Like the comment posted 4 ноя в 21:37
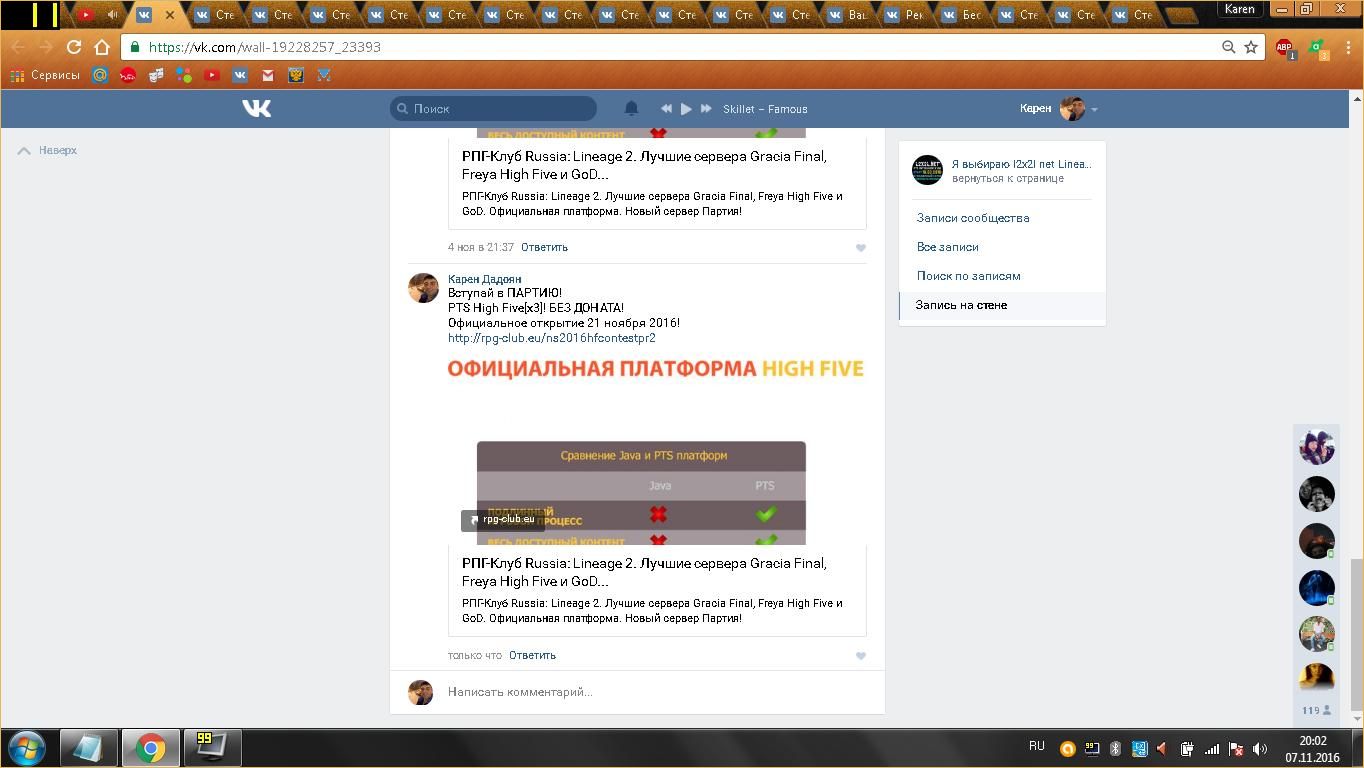 point(860,248)
